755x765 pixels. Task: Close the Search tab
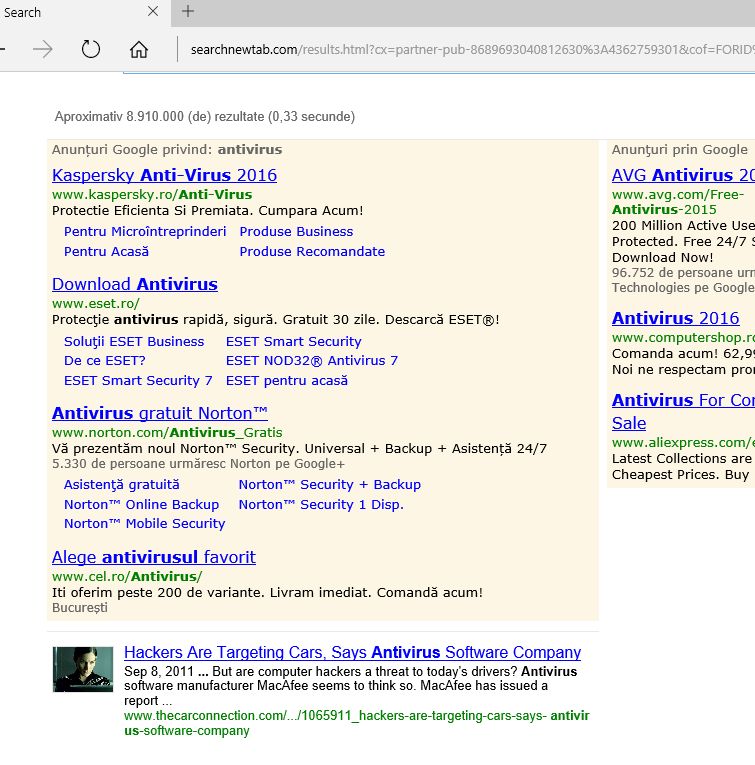(153, 11)
